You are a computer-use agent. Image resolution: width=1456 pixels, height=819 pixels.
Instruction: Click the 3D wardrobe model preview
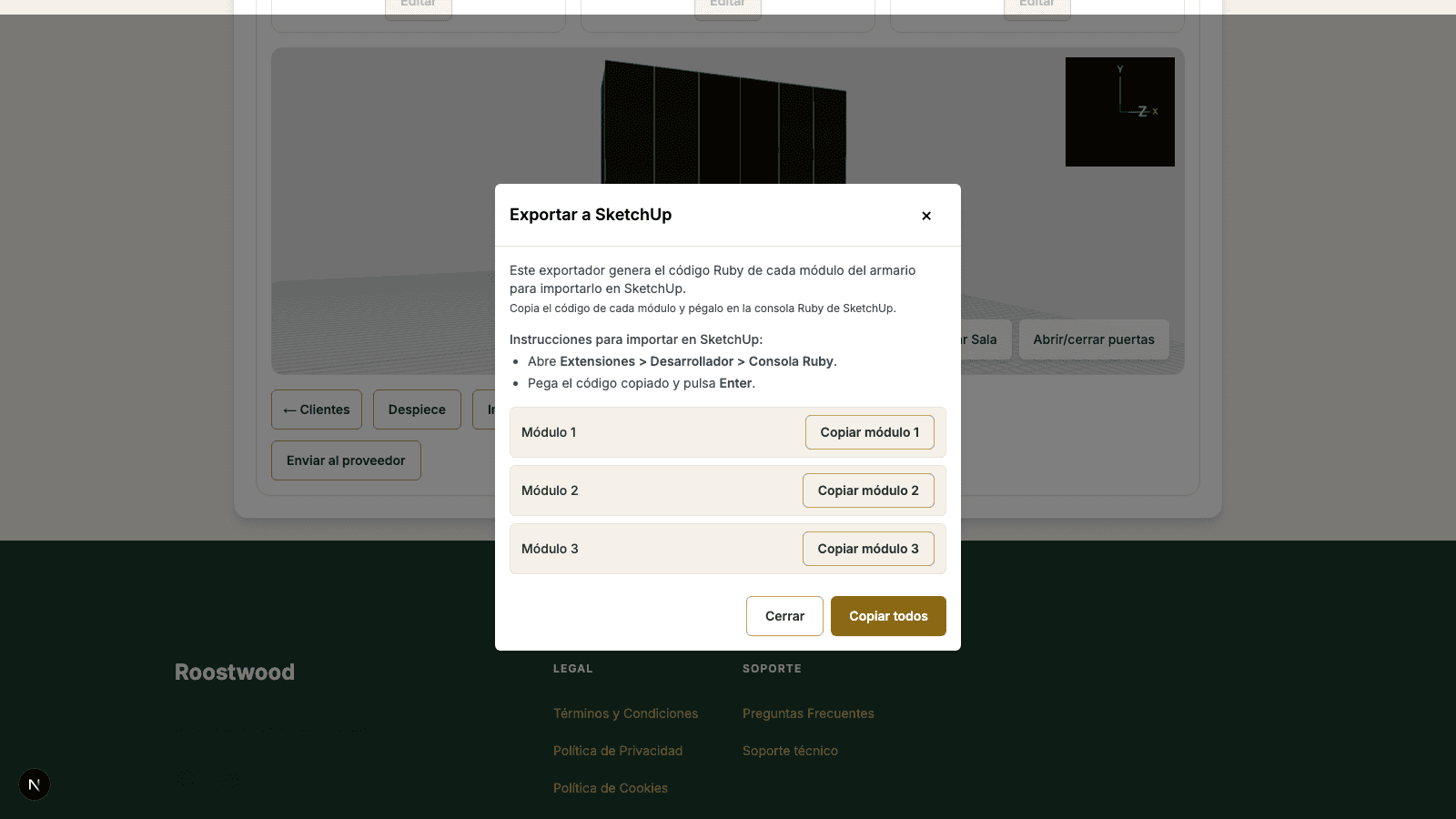click(x=723, y=123)
